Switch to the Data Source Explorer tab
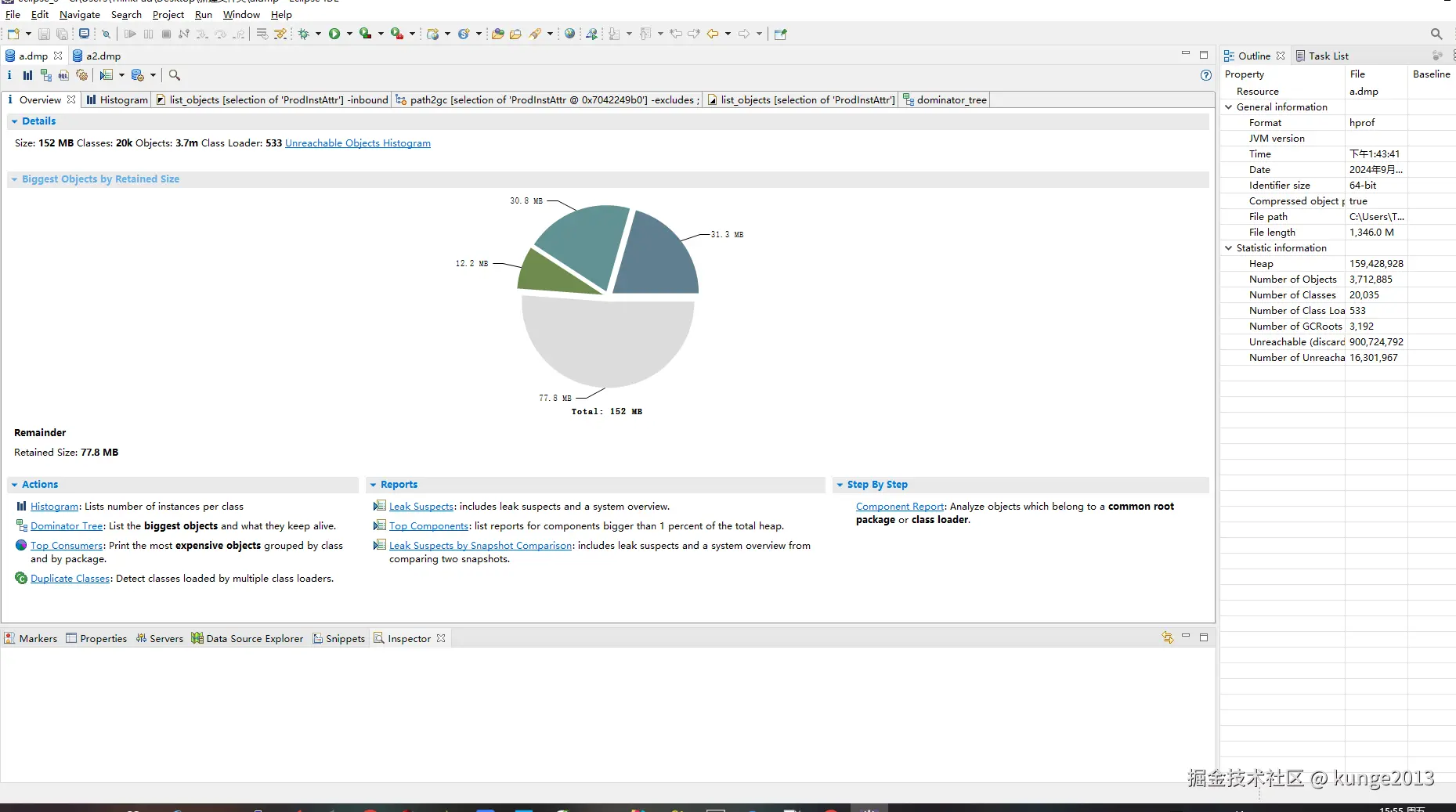Image resolution: width=1456 pixels, height=812 pixels. tap(247, 638)
